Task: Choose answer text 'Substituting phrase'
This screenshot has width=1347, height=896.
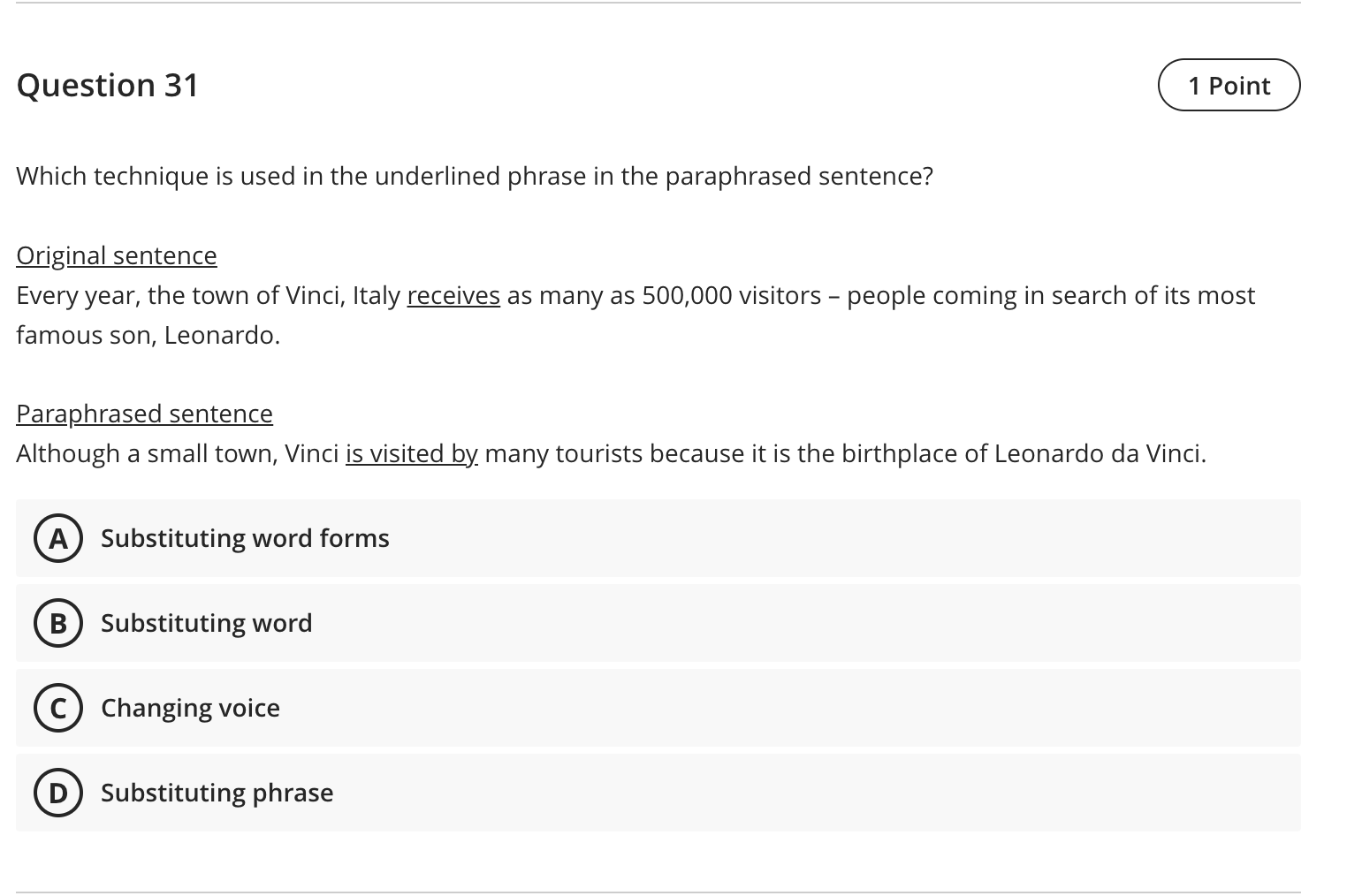Action: (217, 793)
